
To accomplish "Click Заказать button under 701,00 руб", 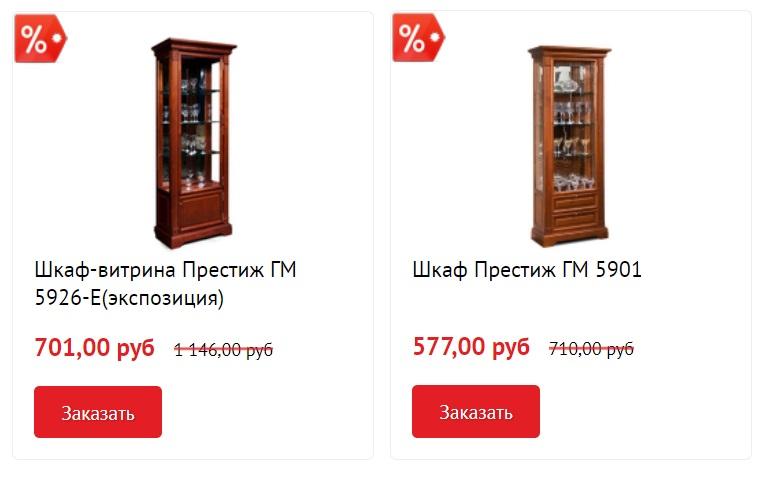I will (98, 412).
